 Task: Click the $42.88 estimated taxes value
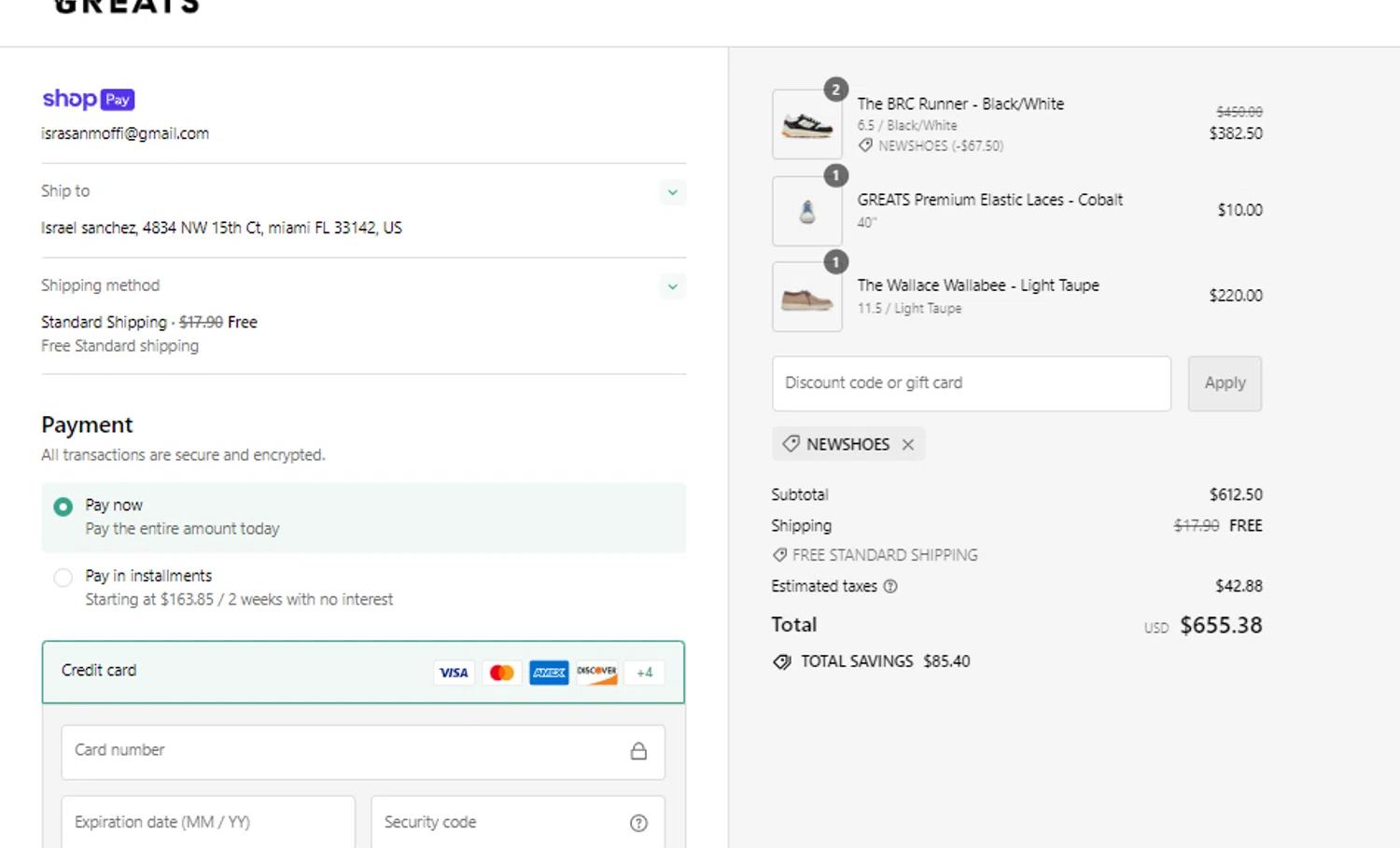pyautogui.click(x=1239, y=586)
